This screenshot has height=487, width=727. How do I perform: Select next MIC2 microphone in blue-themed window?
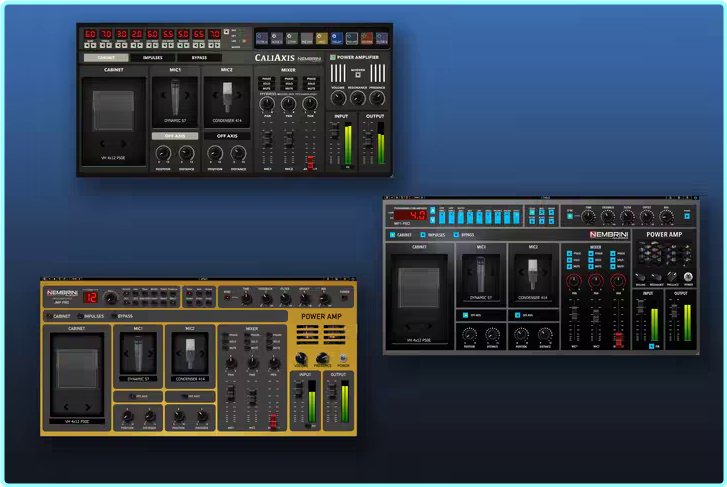pyautogui.click(x=545, y=272)
